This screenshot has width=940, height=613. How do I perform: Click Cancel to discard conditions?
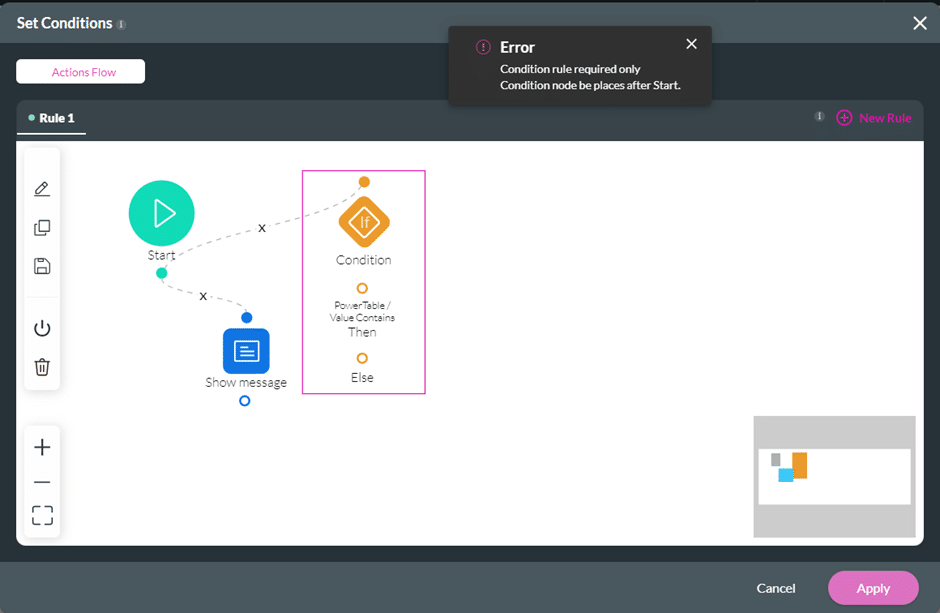click(775, 588)
